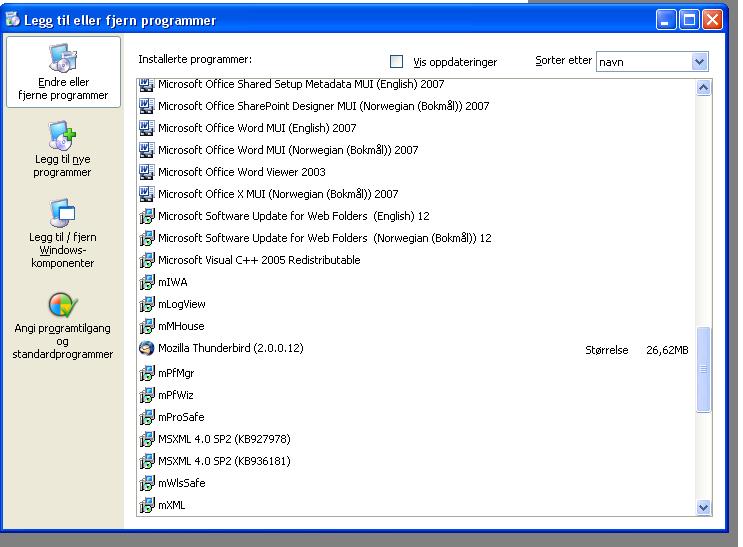Image resolution: width=743 pixels, height=547 pixels.
Task: Click icon beside Office Word MUI (English) 2007
Action: coord(146,128)
